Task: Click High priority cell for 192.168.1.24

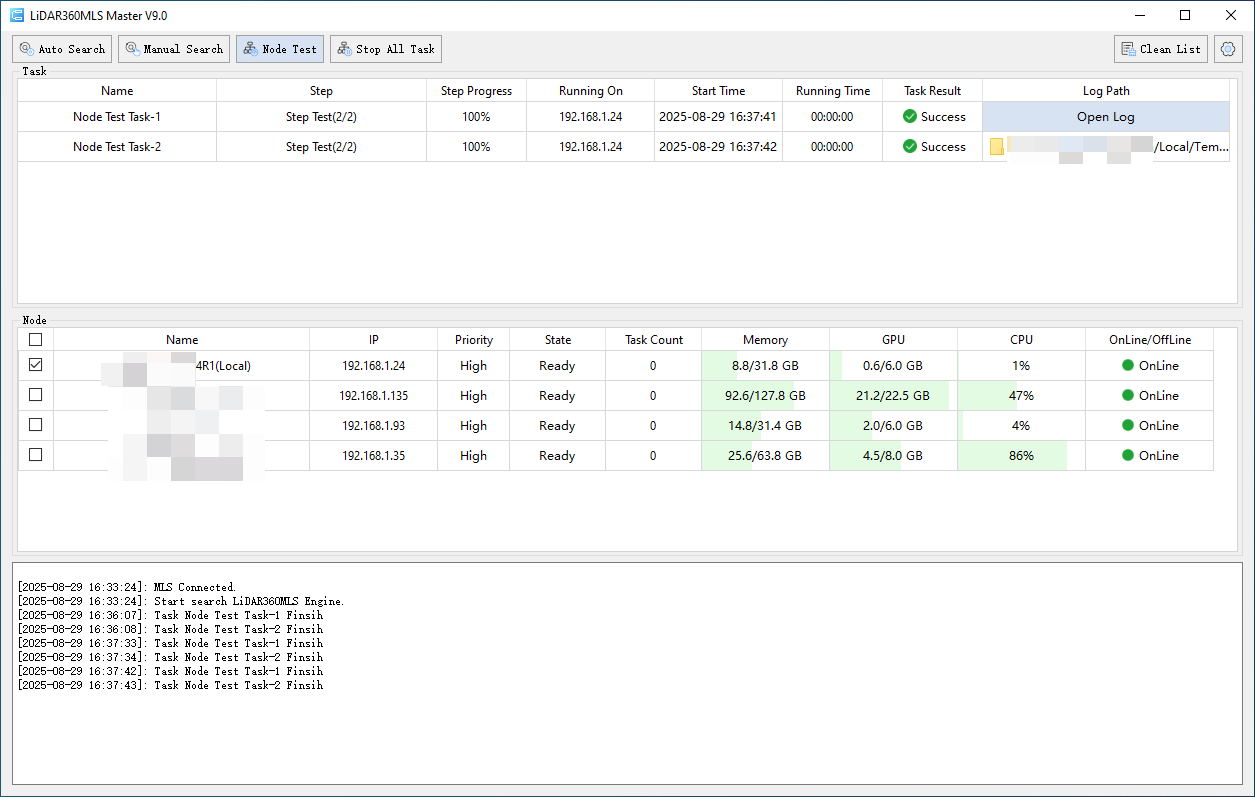Action: (x=473, y=366)
